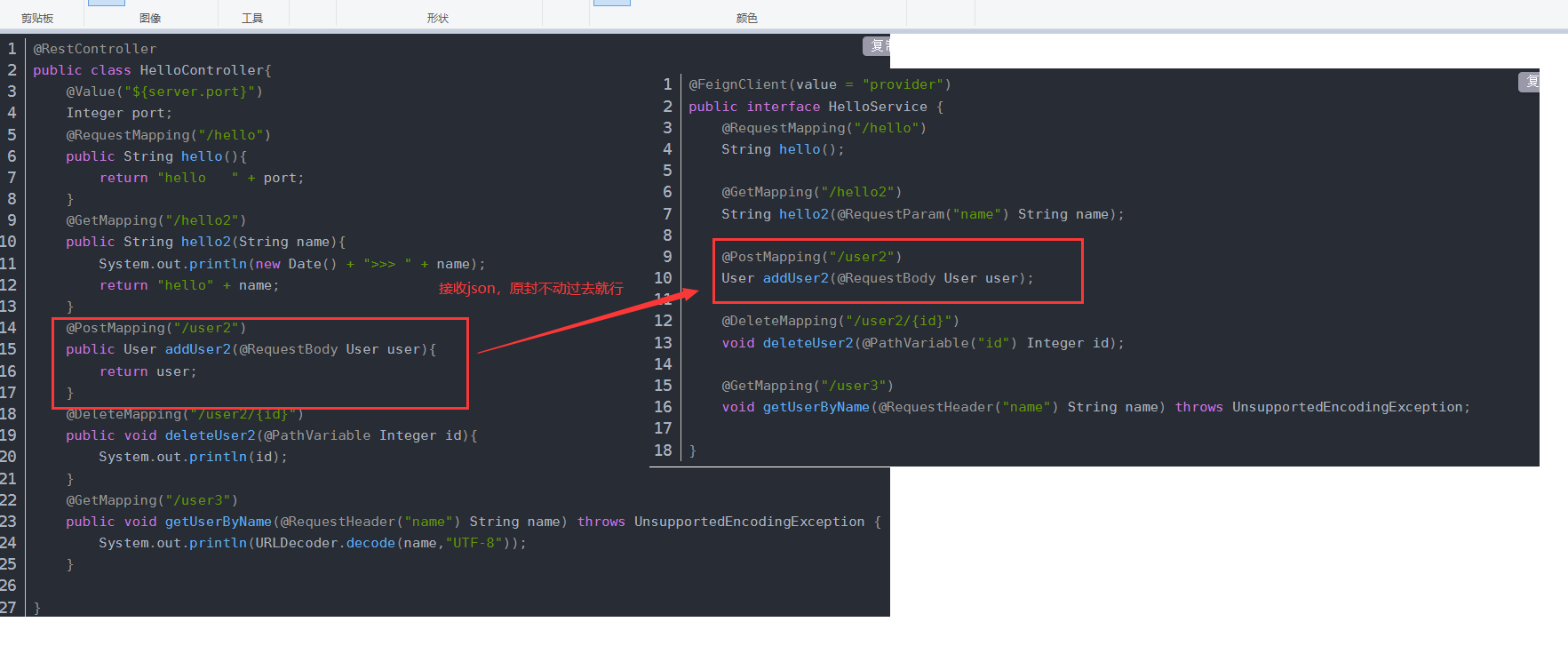Click @DeleteMapping("/user2/{id}") in the HelloService interface

coord(840,321)
